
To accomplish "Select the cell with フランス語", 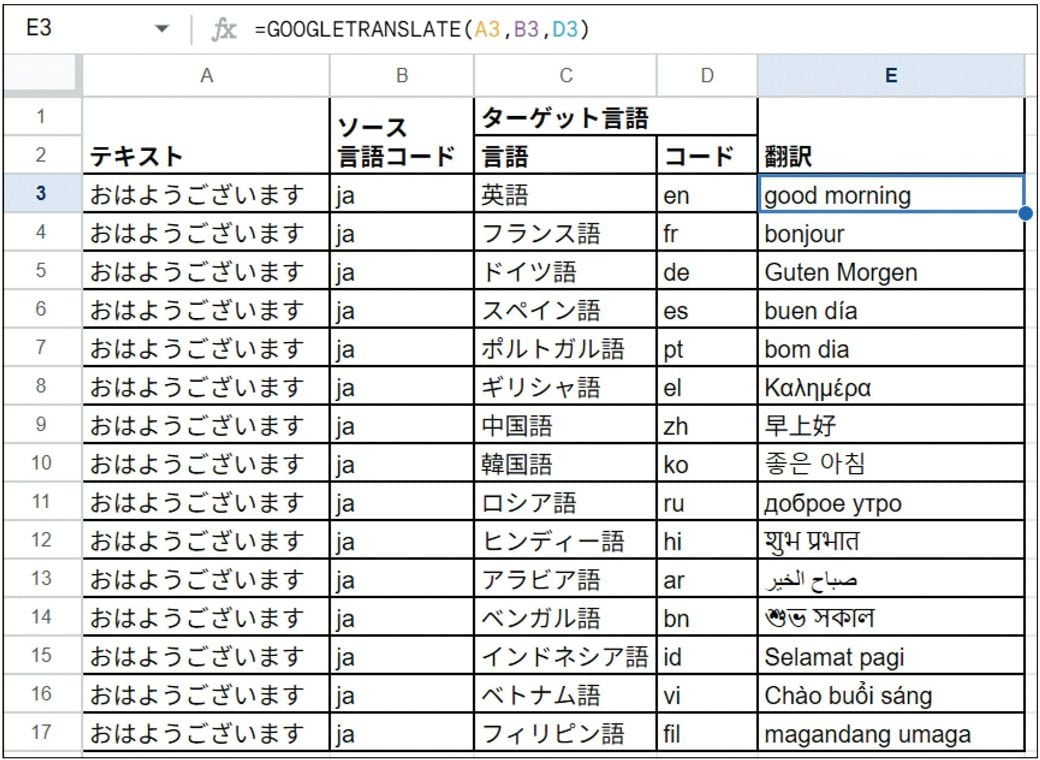I will [565, 233].
